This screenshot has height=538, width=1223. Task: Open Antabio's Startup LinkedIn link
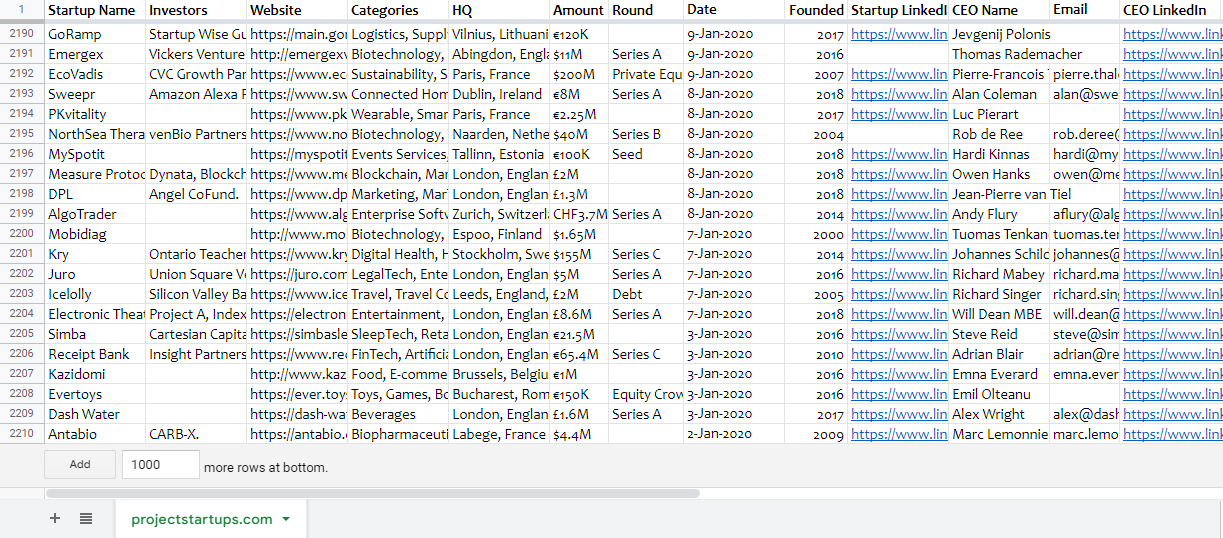[x=898, y=434]
